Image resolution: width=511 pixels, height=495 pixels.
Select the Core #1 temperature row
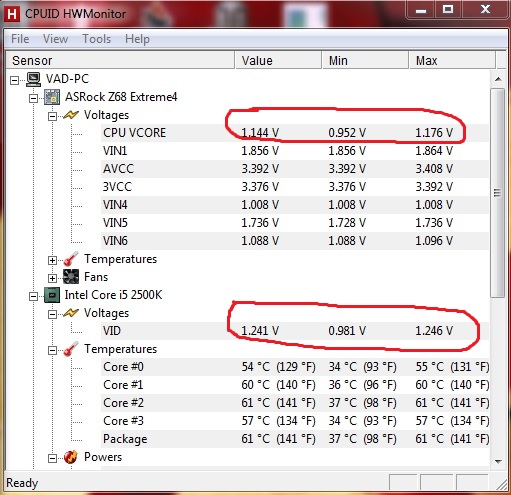tap(295, 385)
